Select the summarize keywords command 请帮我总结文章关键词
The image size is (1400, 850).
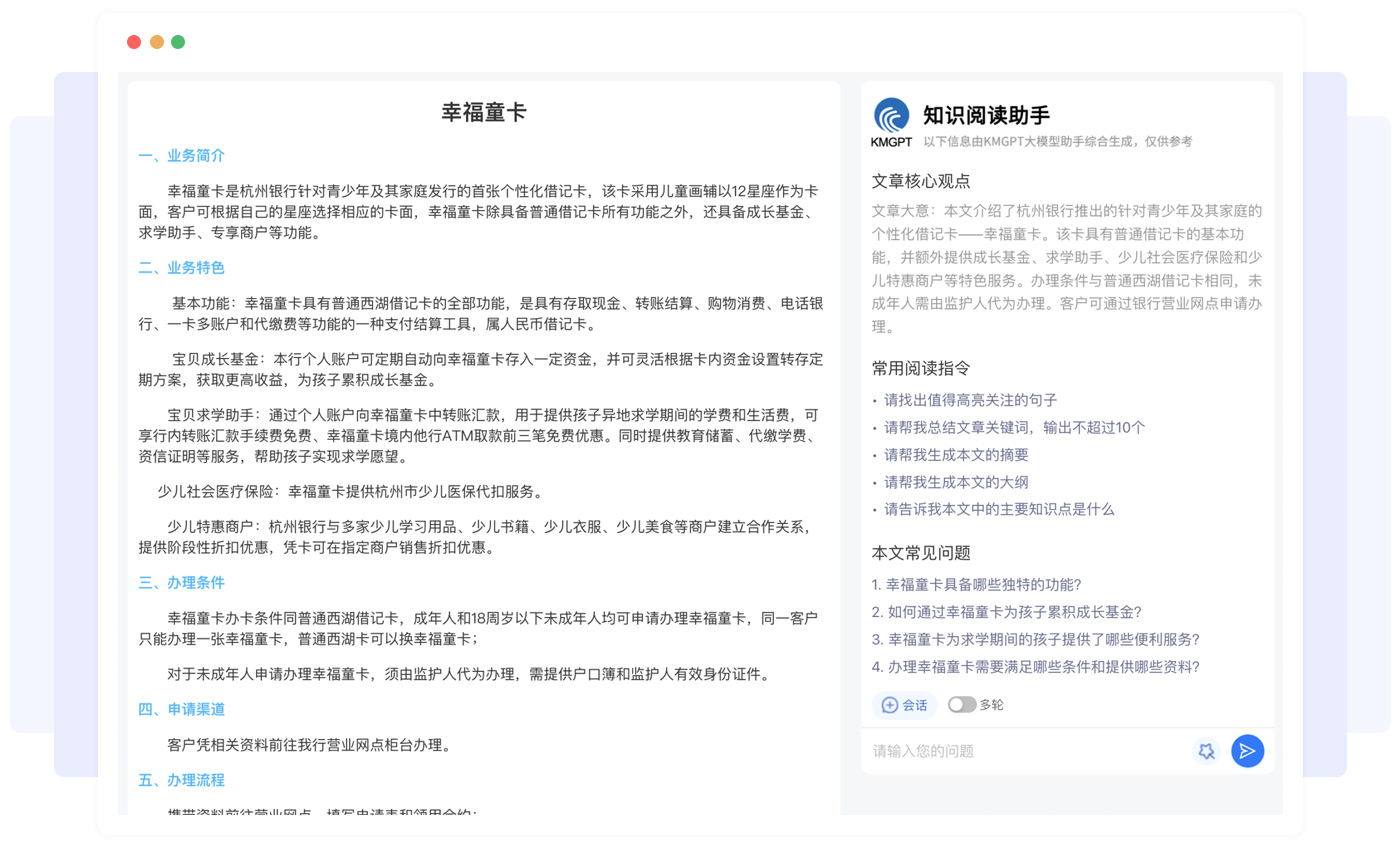click(x=1014, y=427)
